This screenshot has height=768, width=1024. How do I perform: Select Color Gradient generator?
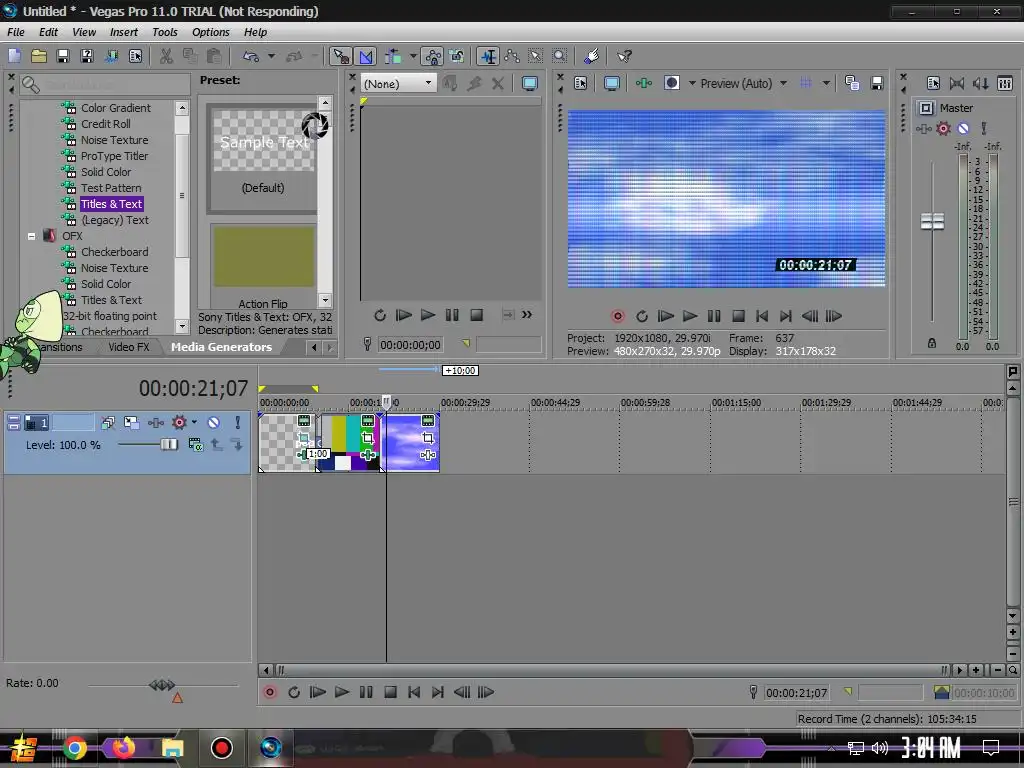click(x=116, y=108)
